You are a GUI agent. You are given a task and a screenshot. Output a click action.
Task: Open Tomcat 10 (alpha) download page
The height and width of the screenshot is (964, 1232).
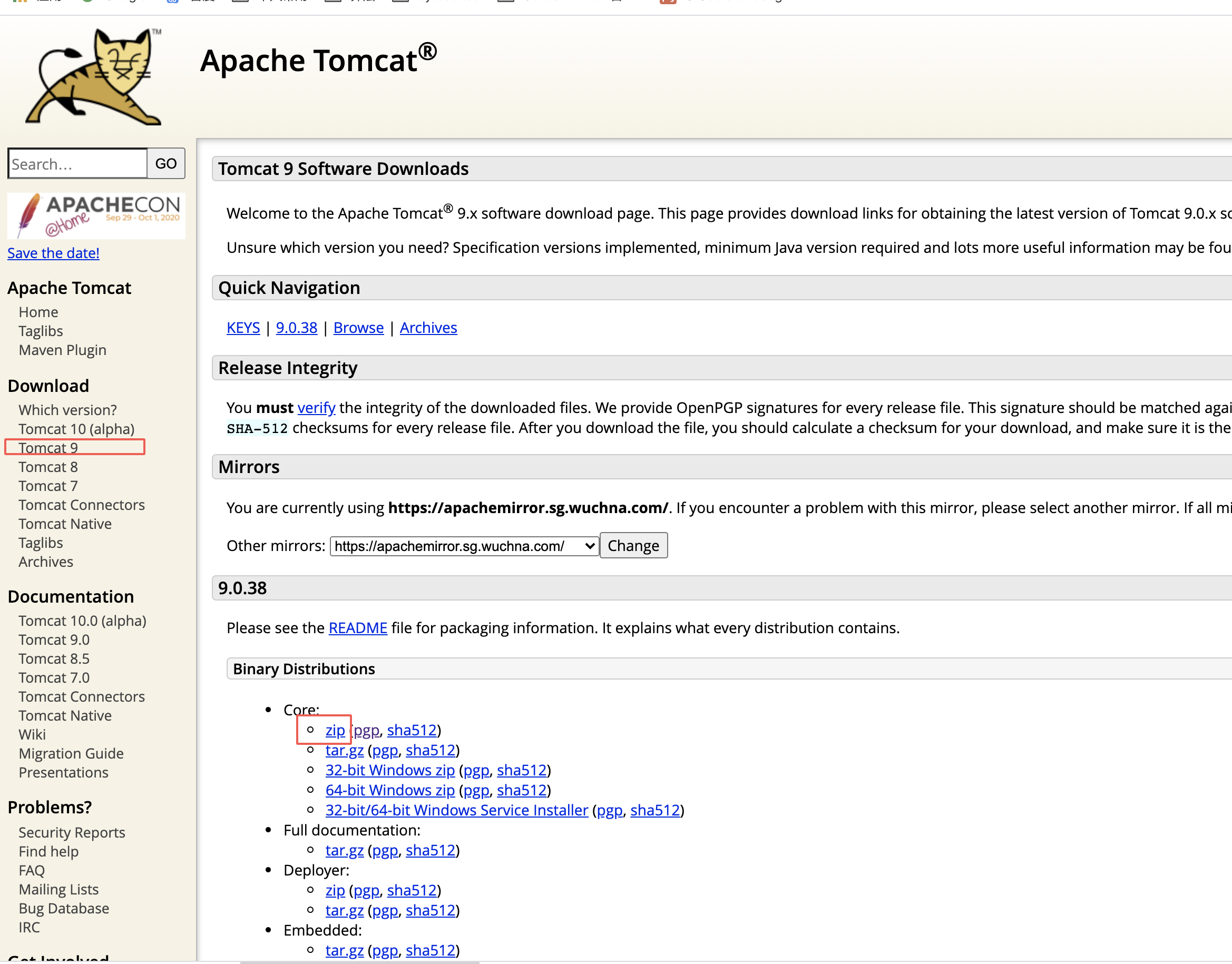pyautogui.click(x=76, y=429)
